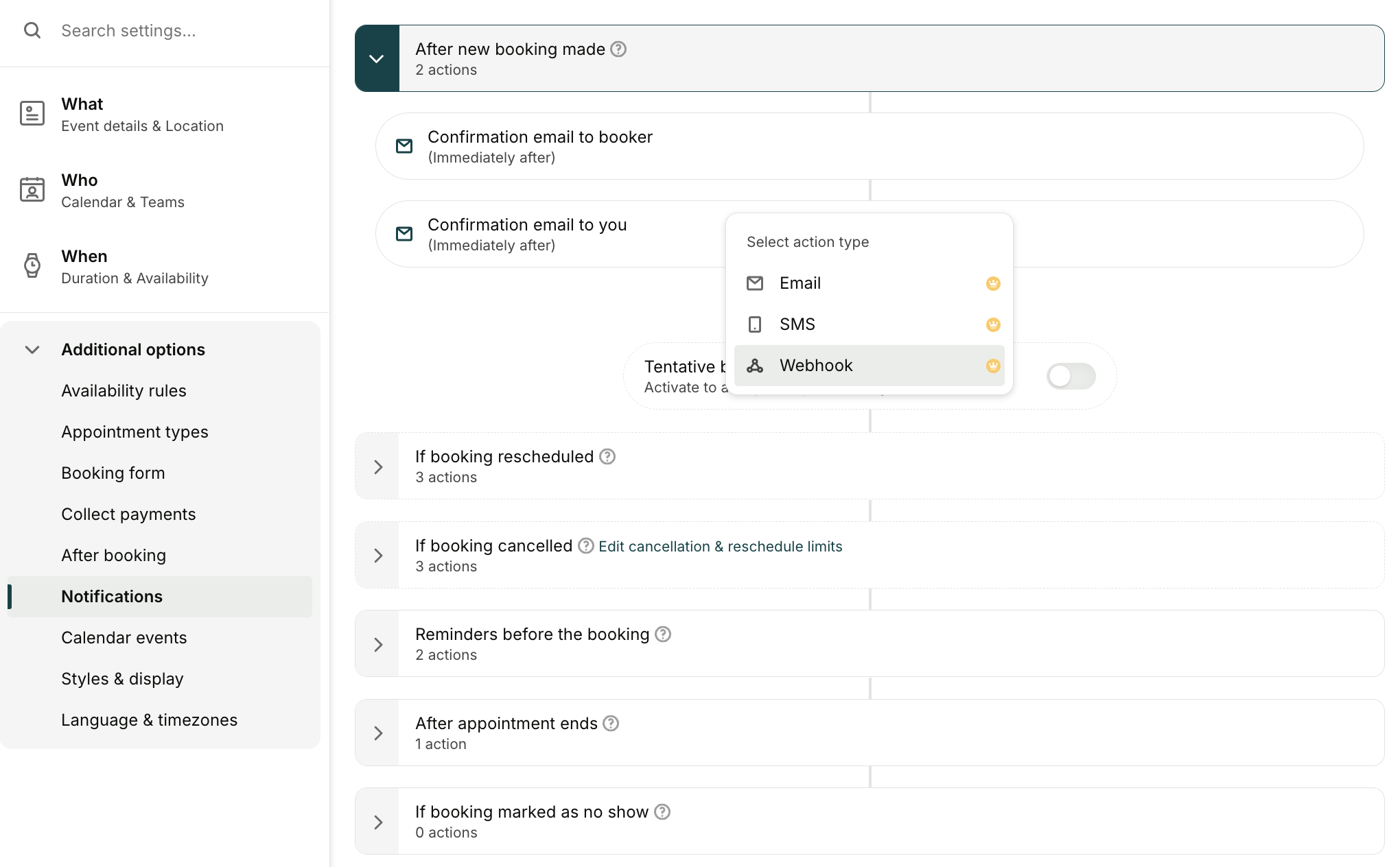
Task: Open the search settings magnifier icon
Action: (32, 30)
